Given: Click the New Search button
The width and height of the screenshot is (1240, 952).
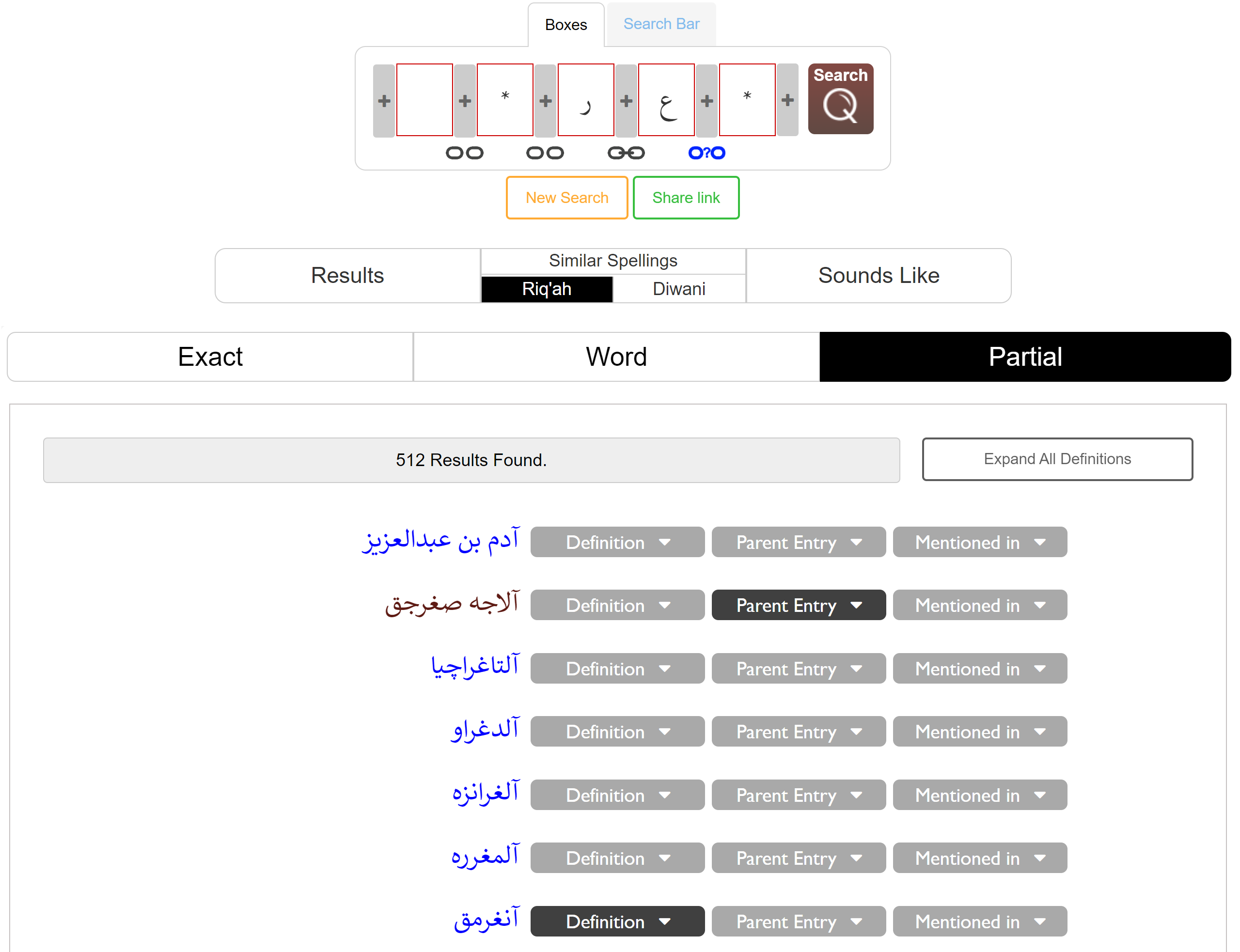Looking at the screenshot, I should [567, 198].
